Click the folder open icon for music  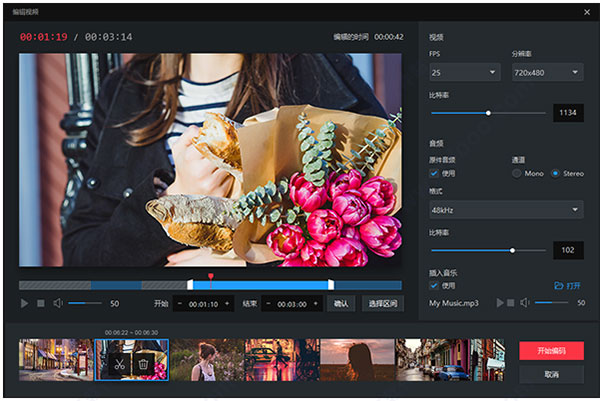[x=559, y=285]
